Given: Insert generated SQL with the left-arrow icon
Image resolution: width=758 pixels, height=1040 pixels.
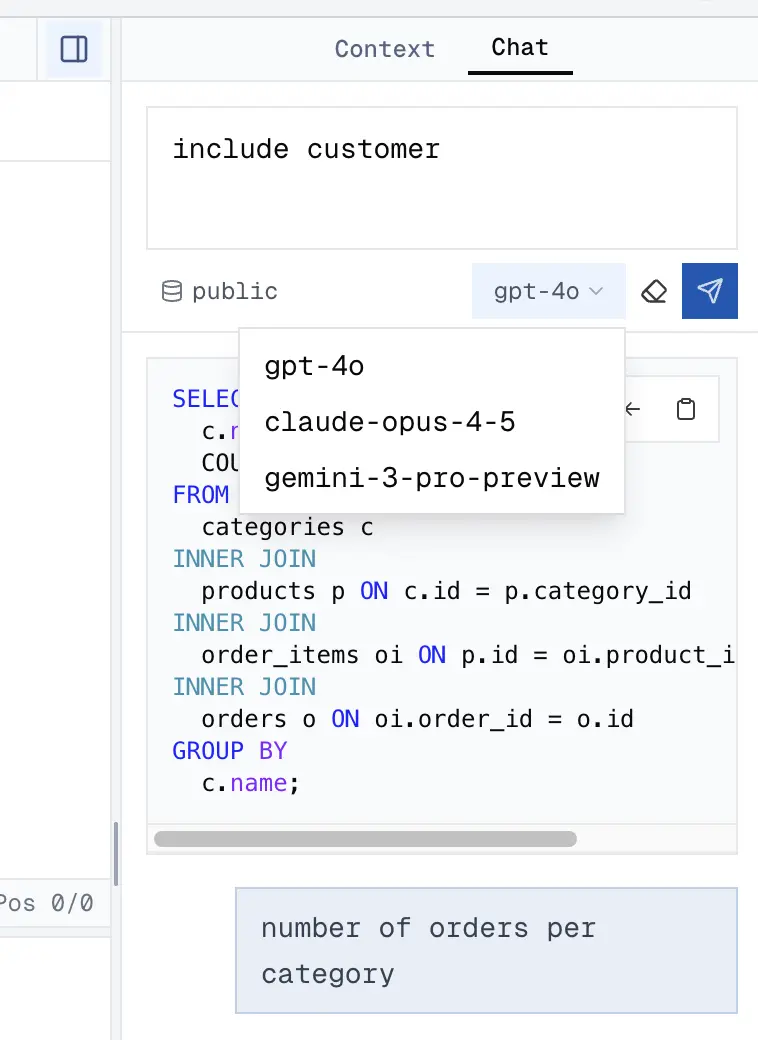Looking at the screenshot, I should coord(631,409).
